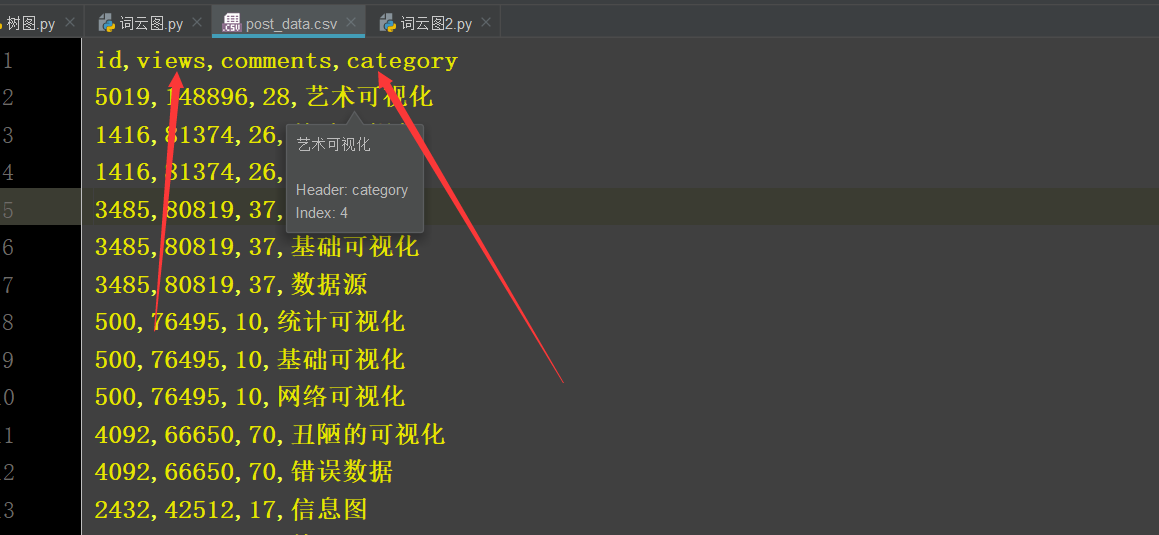The image size is (1159, 535).
Task: Click gutter line number 7
Action: [7, 284]
